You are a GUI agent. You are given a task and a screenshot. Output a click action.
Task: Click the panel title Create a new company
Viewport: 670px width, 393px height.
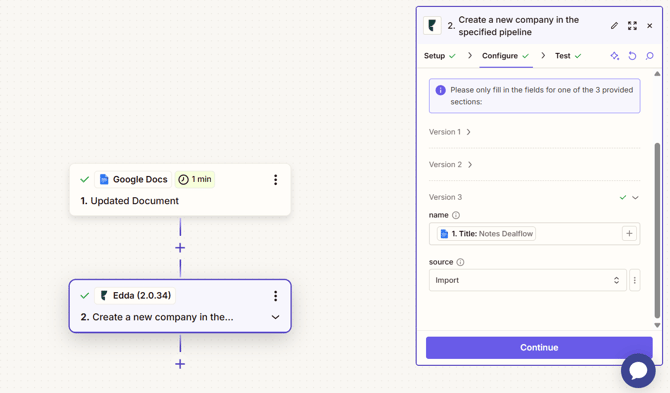pos(518,26)
